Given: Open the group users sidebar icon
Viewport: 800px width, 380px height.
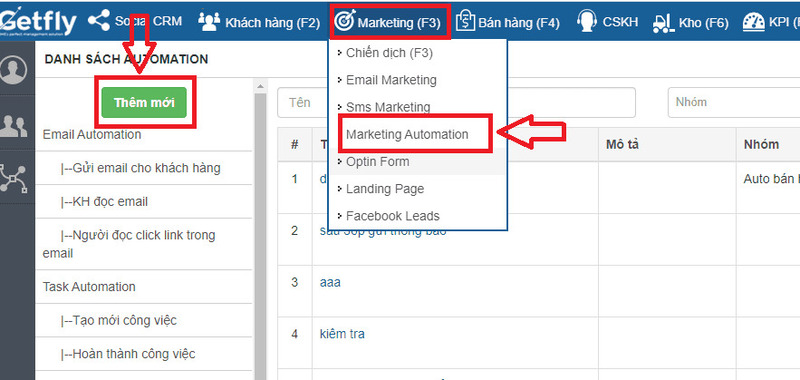Looking at the screenshot, I should click(x=14, y=125).
